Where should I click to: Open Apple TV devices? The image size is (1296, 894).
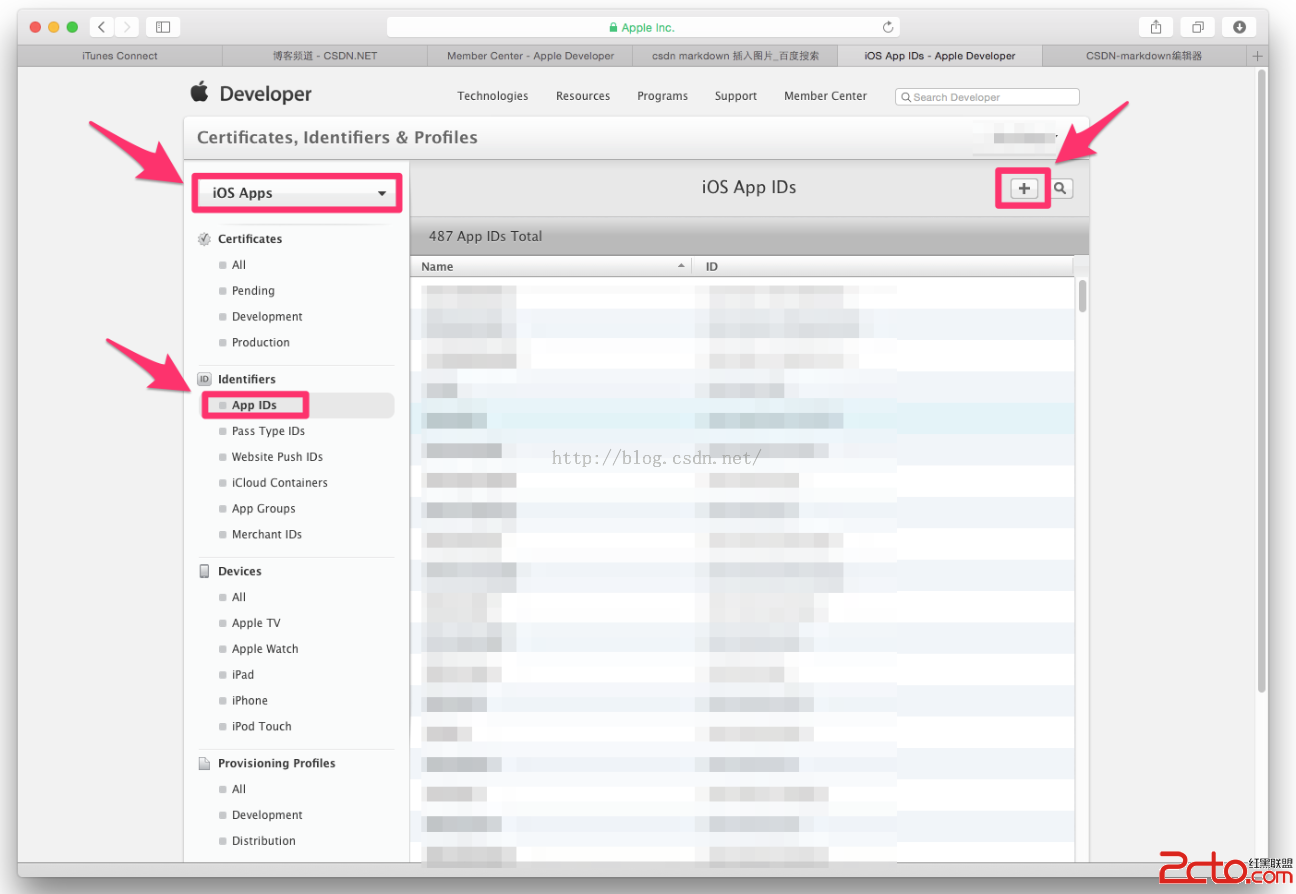256,623
